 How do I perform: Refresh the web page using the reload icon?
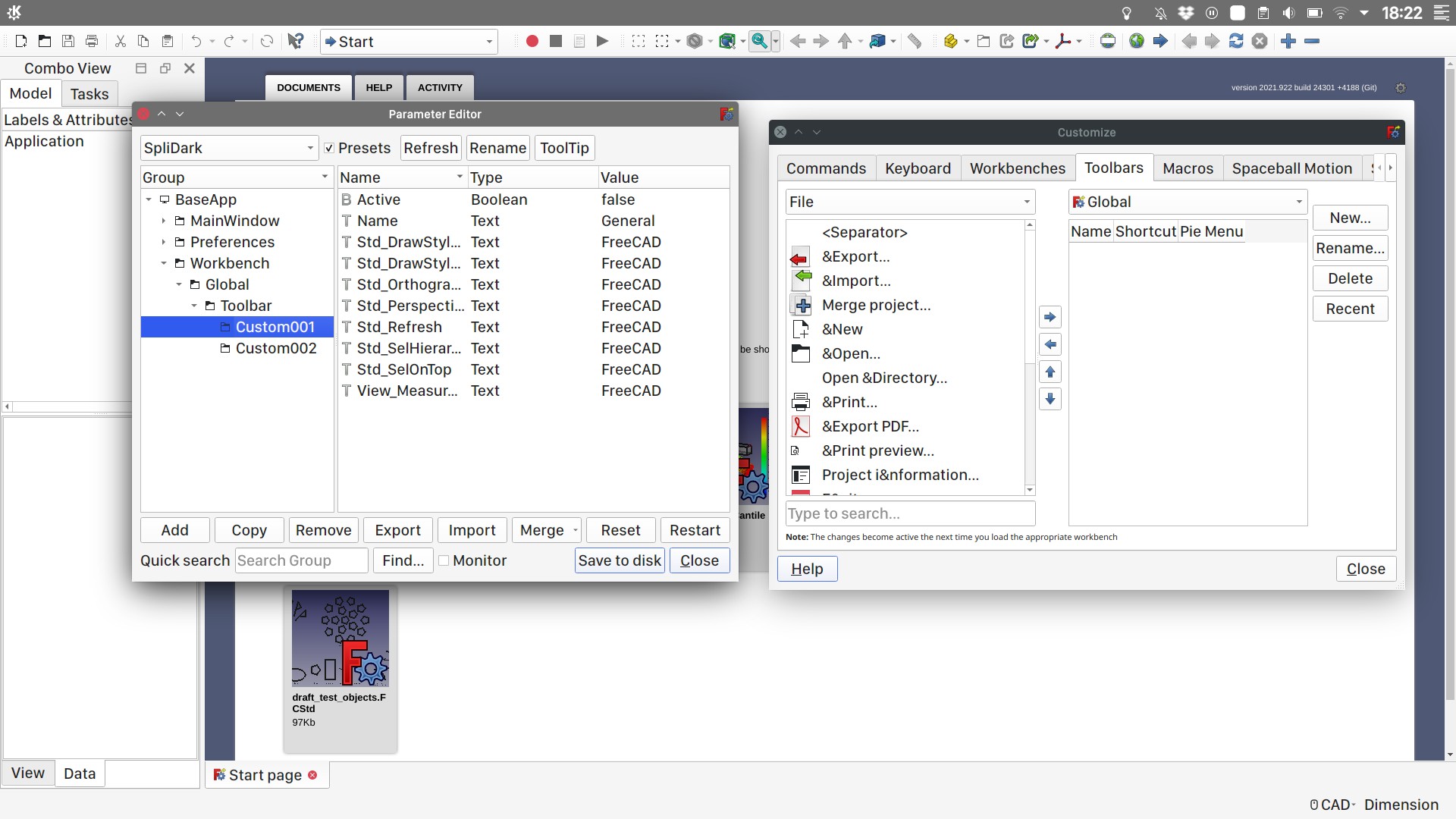(1237, 41)
